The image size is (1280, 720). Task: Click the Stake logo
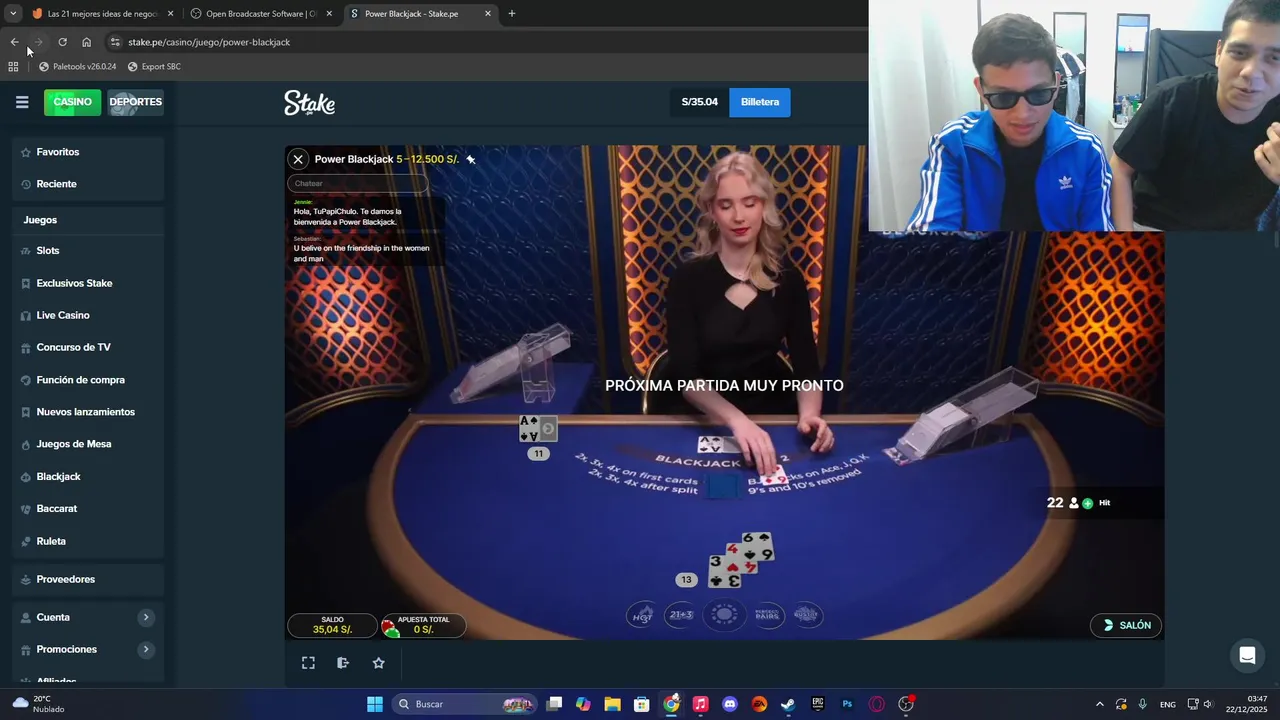[309, 103]
